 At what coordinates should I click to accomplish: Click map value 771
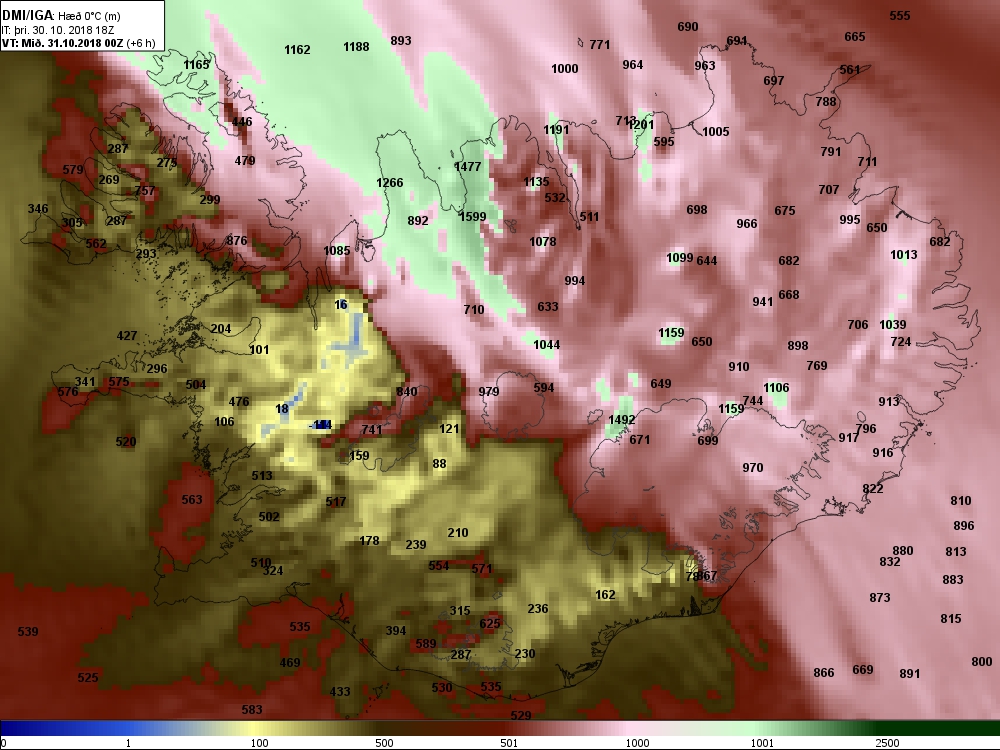pyautogui.click(x=599, y=45)
